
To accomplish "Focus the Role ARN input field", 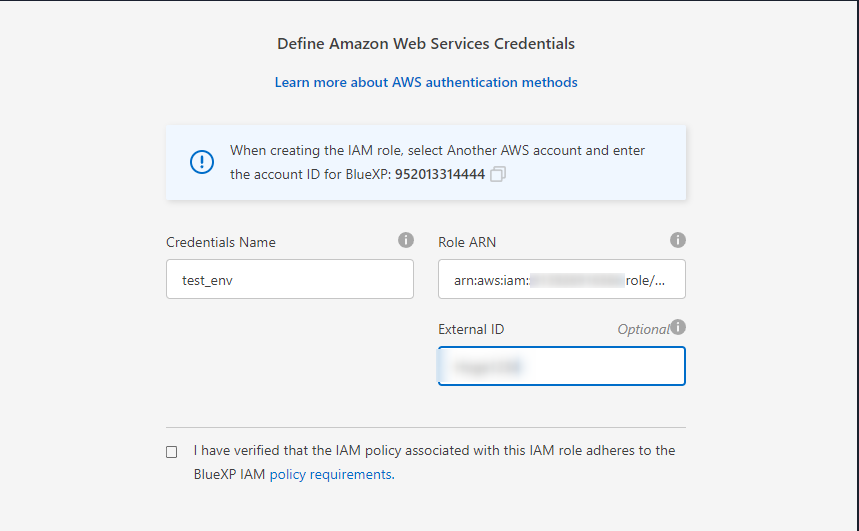I will pyautogui.click(x=562, y=279).
